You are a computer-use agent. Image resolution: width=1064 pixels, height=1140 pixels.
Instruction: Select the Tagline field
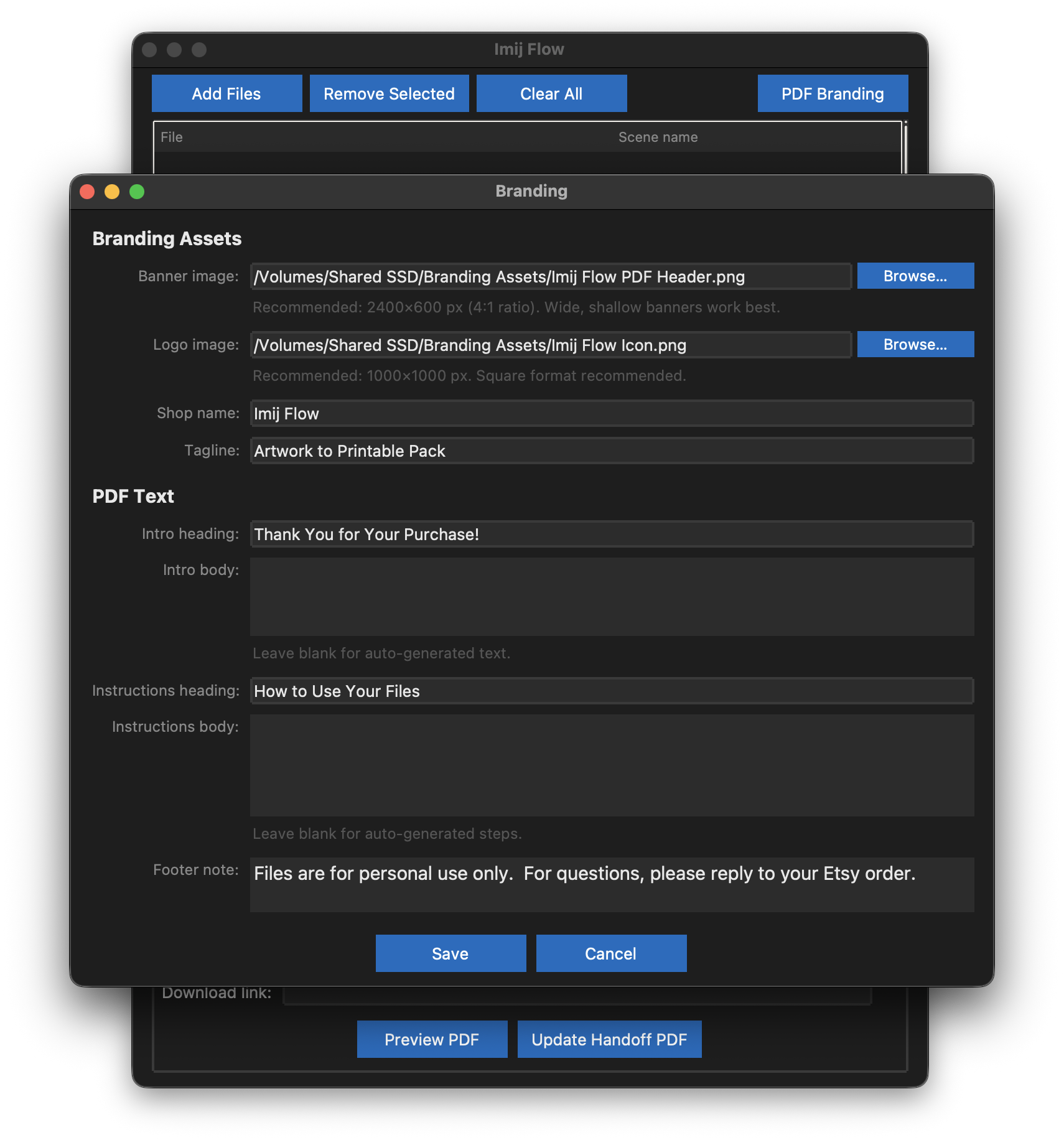611,451
